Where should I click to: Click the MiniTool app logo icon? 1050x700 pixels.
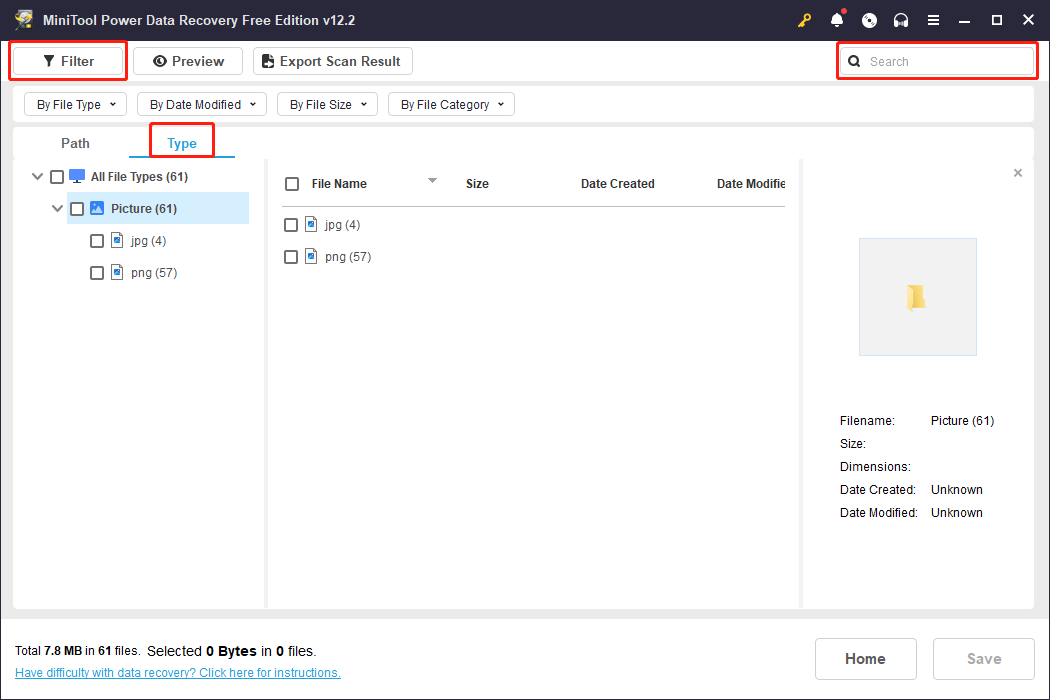click(24, 19)
